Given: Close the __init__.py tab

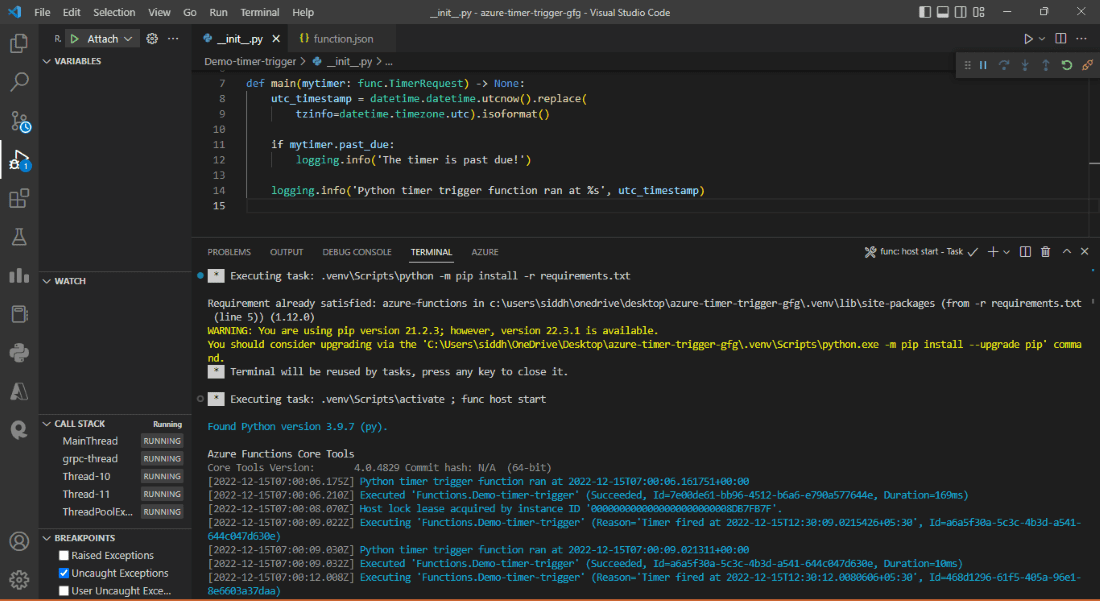Looking at the screenshot, I should [276, 39].
